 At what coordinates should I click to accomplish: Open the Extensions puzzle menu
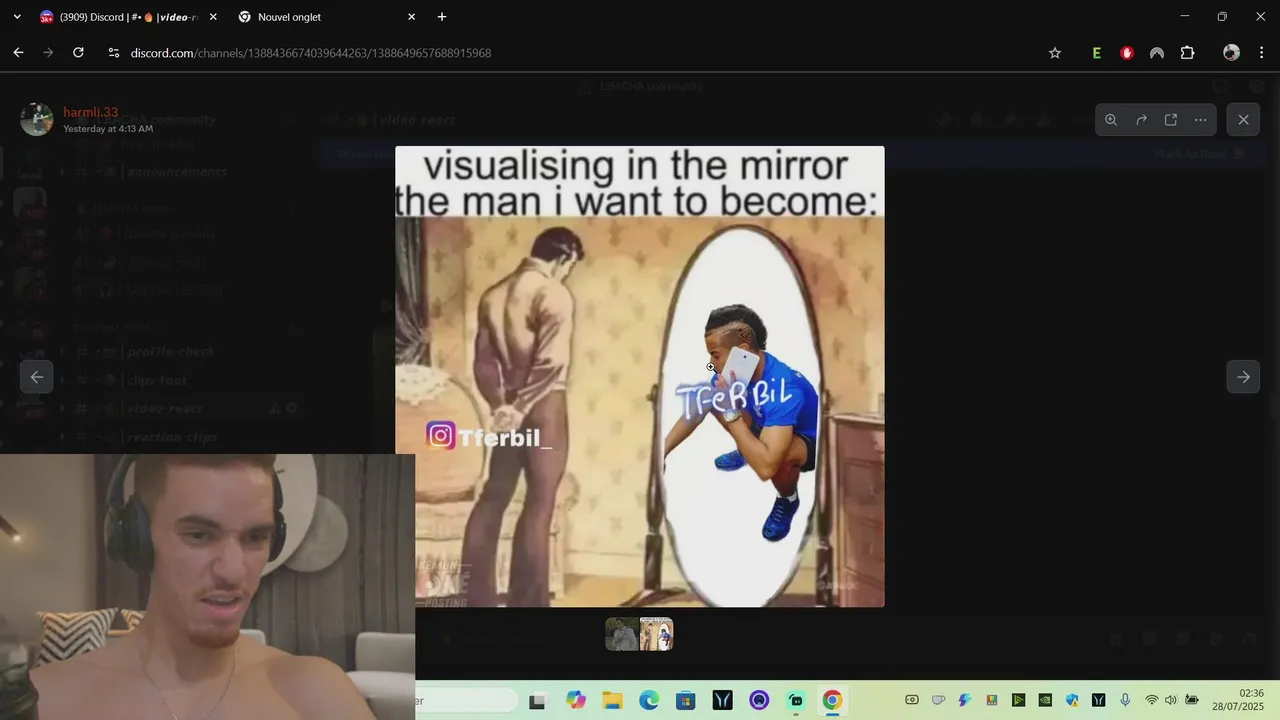pyautogui.click(x=1188, y=53)
